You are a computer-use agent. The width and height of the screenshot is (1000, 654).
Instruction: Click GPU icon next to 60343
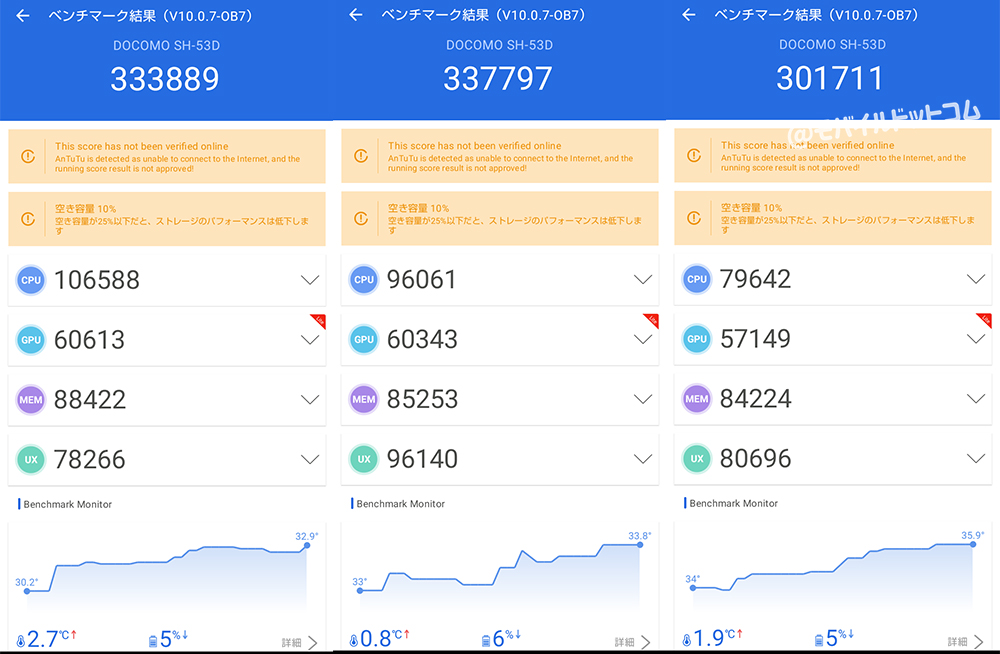[x=364, y=339]
